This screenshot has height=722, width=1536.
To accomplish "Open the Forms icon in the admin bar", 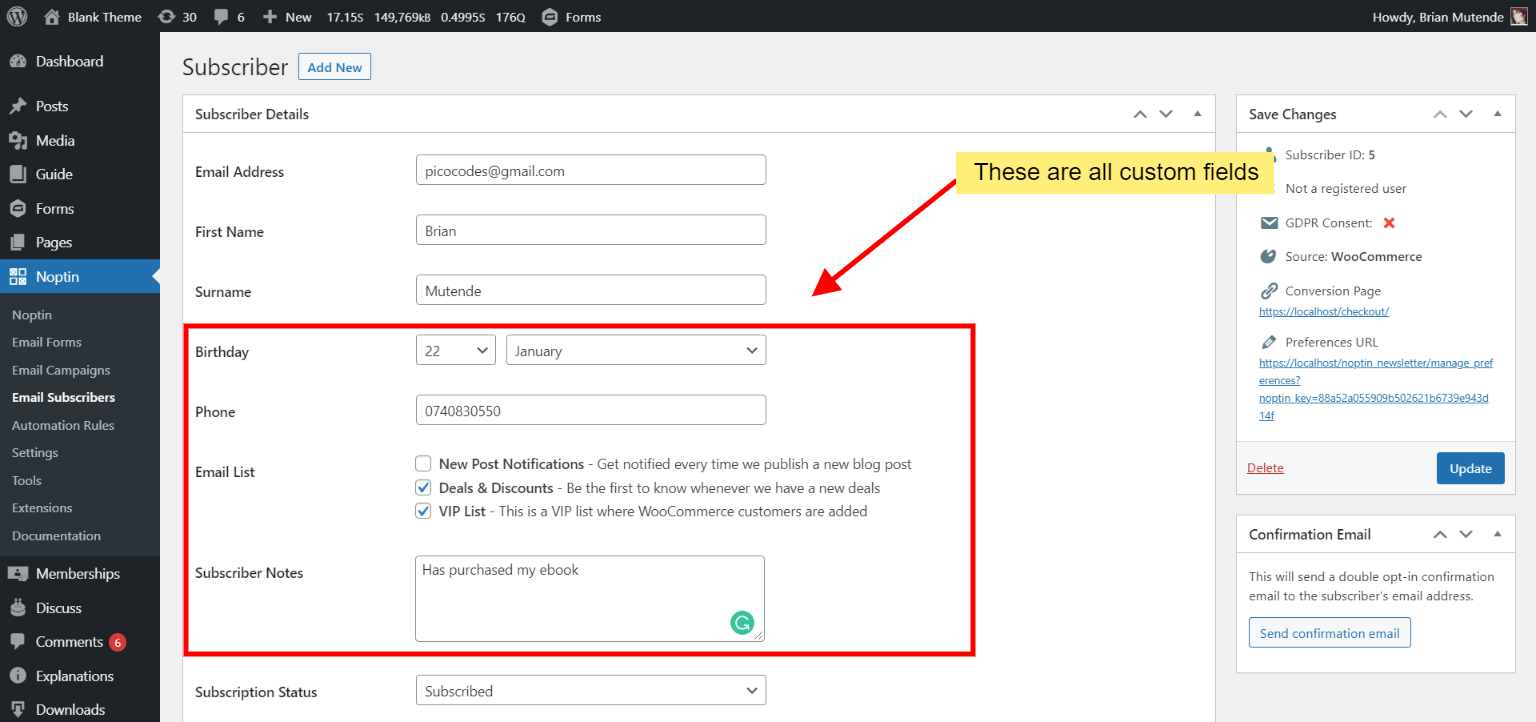I will [550, 16].
